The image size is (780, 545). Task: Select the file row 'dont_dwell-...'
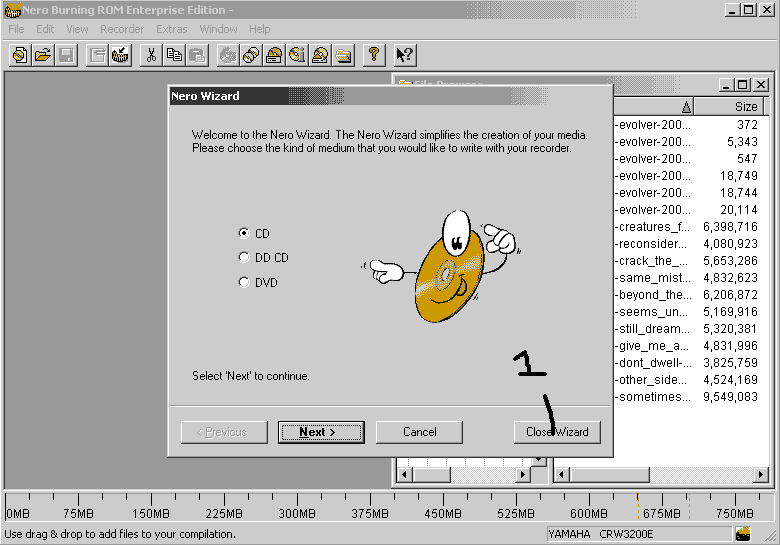coord(686,363)
